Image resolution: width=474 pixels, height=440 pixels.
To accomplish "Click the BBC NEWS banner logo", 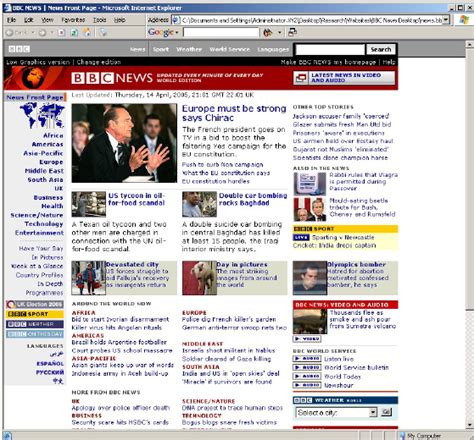I will pos(112,78).
